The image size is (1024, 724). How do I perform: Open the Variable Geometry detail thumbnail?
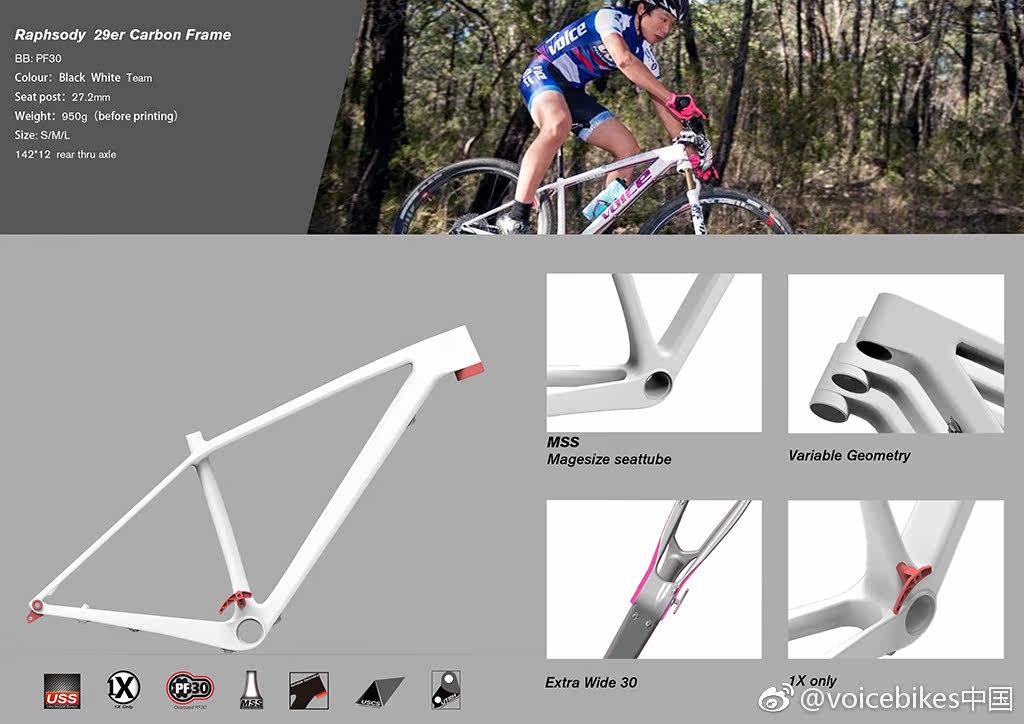pos(895,353)
